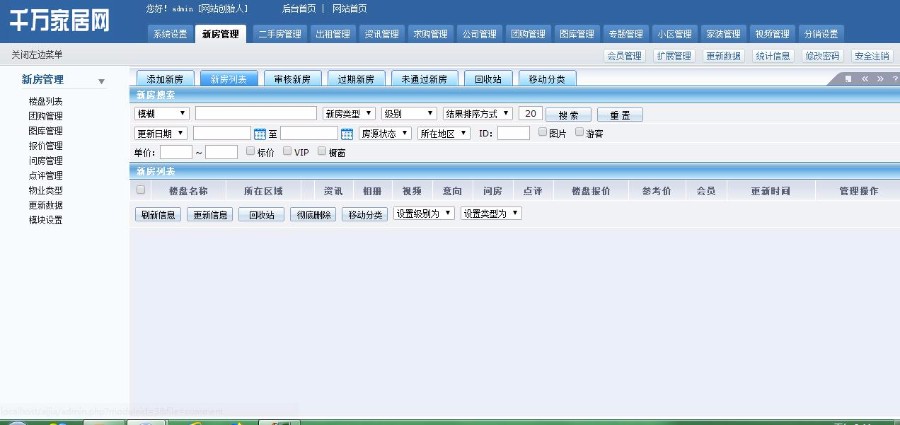
Task: Open the 添加新房 tab
Action: pyautogui.click(x=165, y=79)
